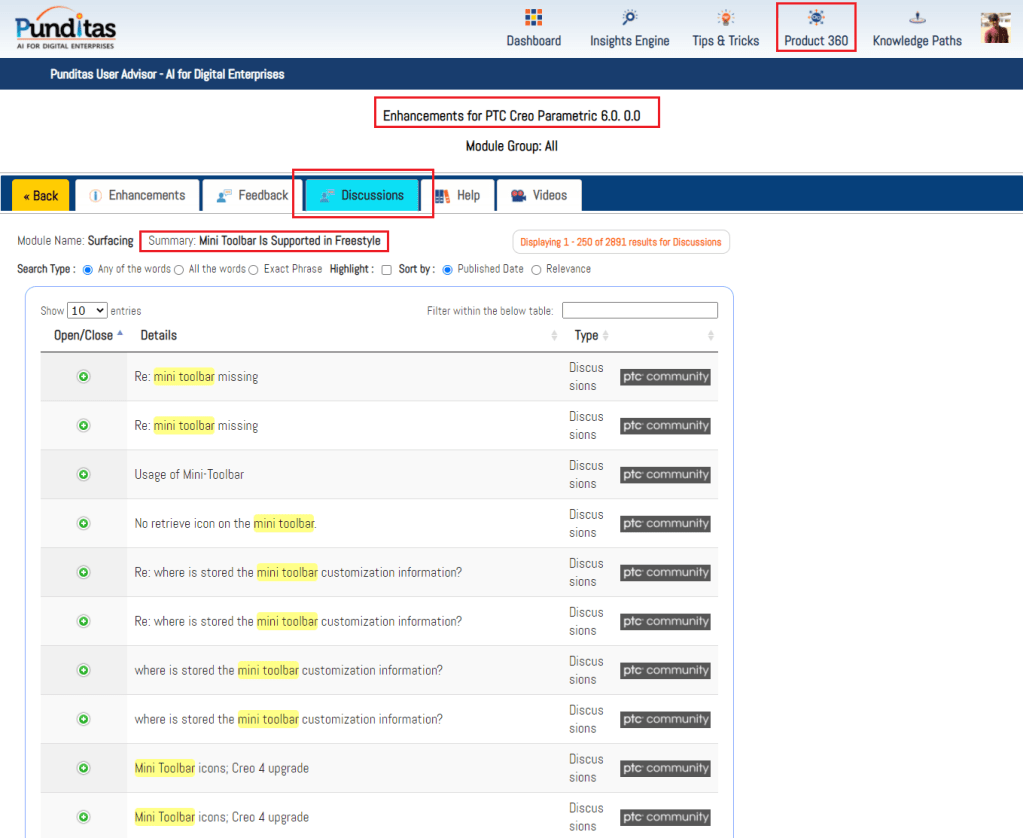Sort by the Type column header

click(x=587, y=335)
